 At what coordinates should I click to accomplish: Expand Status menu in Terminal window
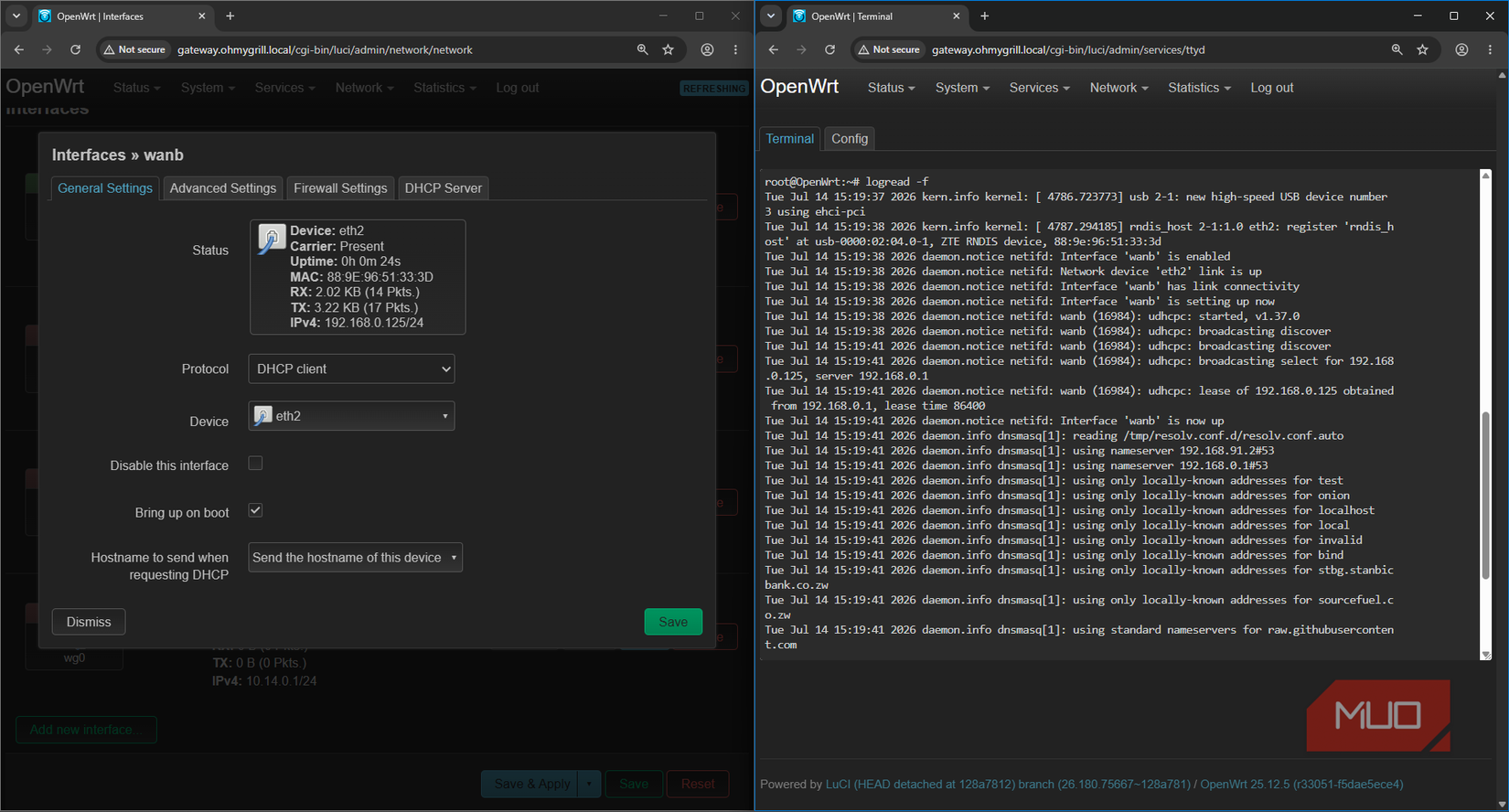tap(891, 88)
